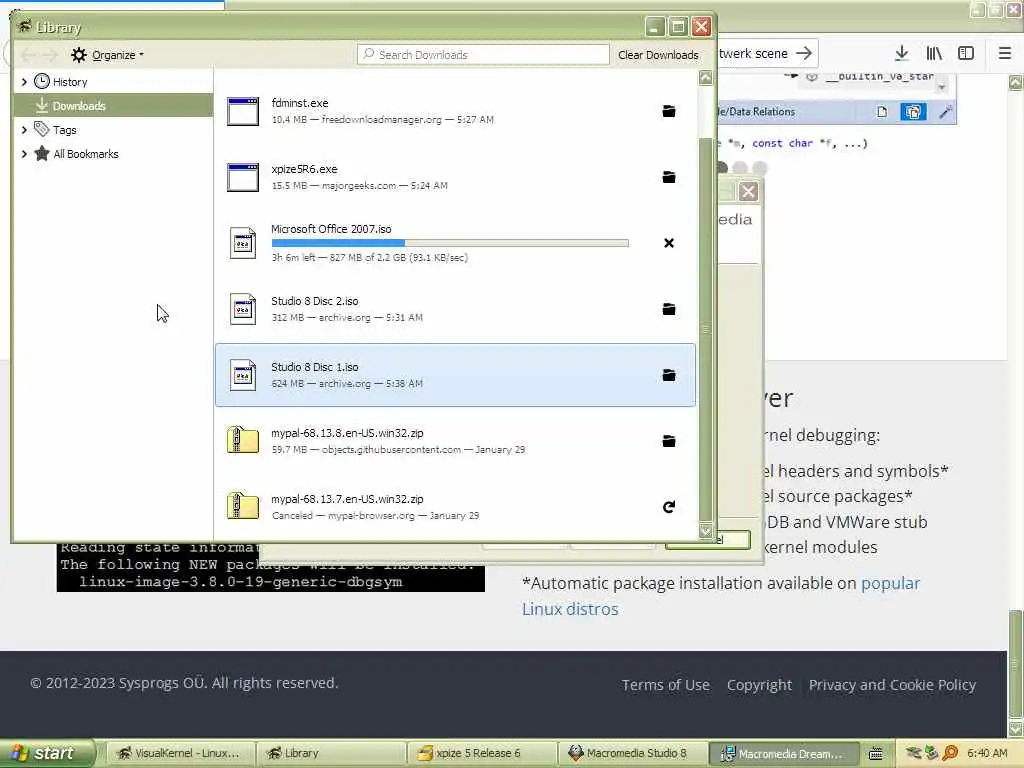The width and height of the screenshot is (1024, 768).
Task: Click Clear Downloads button
Action: [x=658, y=55]
